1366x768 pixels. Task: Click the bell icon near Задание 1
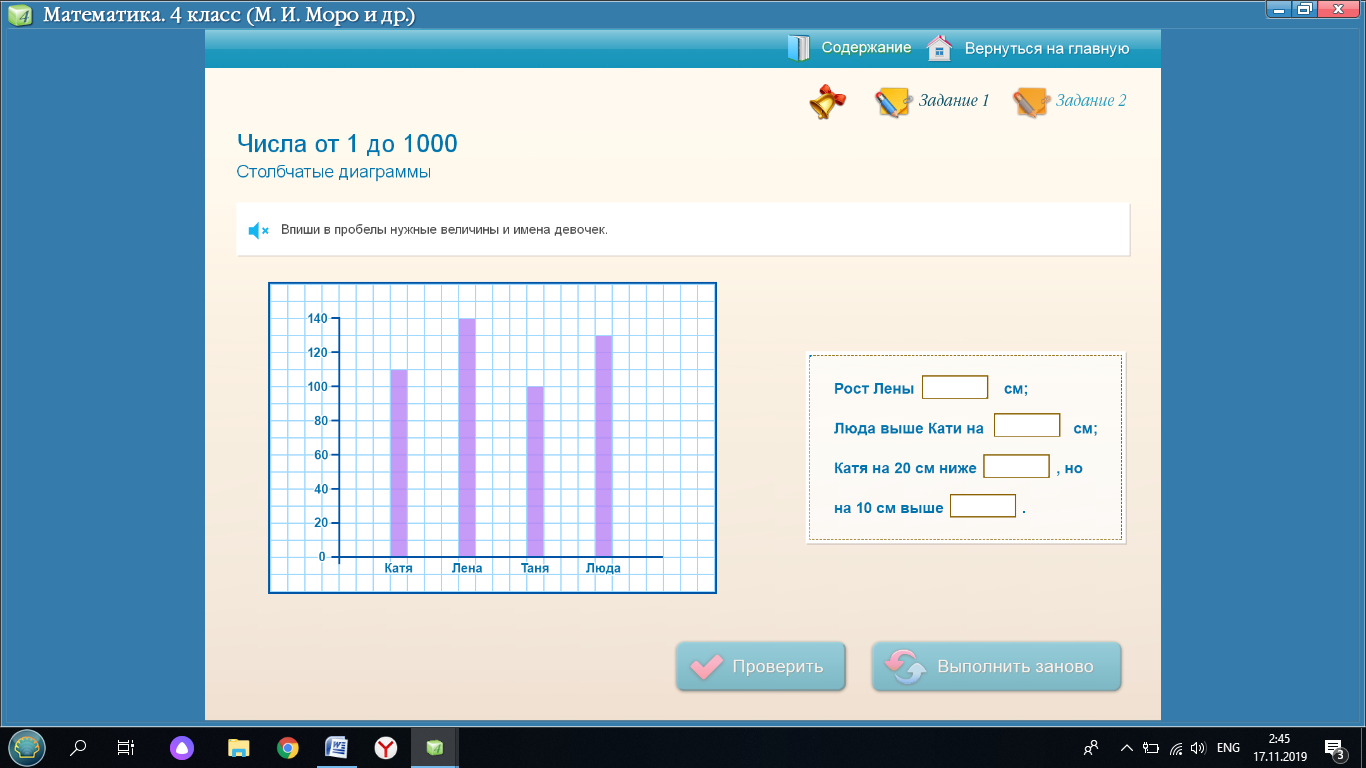click(x=827, y=101)
